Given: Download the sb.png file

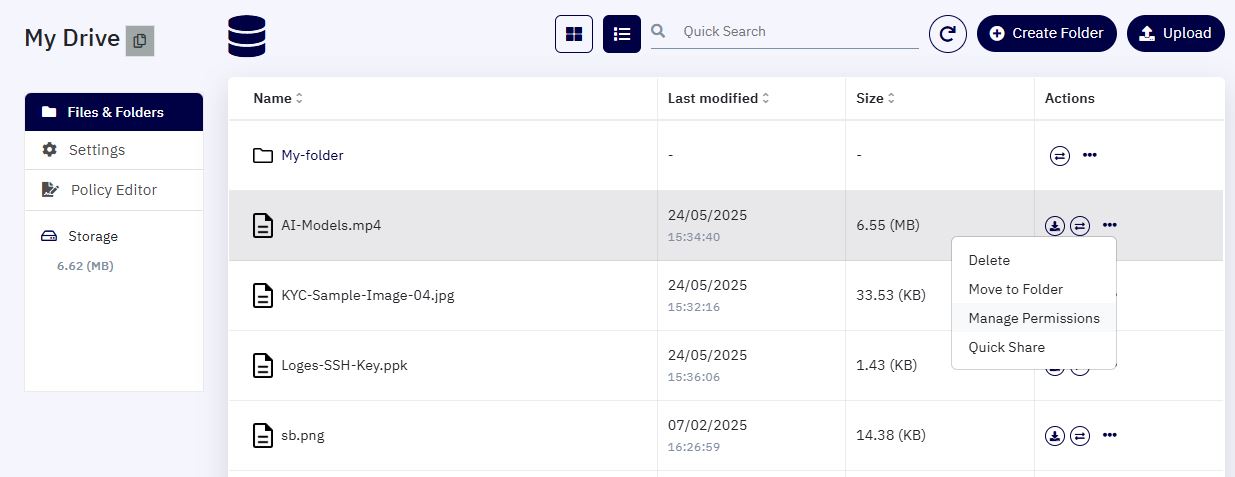Looking at the screenshot, I should pyautogui.click(x=1055, y=436).
